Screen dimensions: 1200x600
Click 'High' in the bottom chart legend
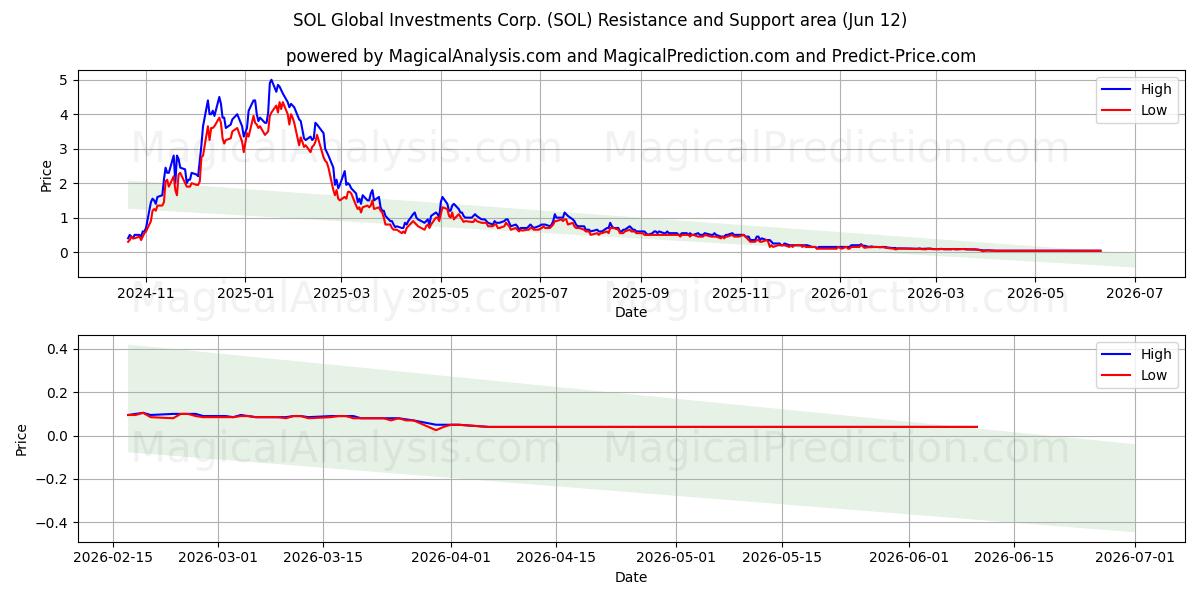(x=1156, y=354)
